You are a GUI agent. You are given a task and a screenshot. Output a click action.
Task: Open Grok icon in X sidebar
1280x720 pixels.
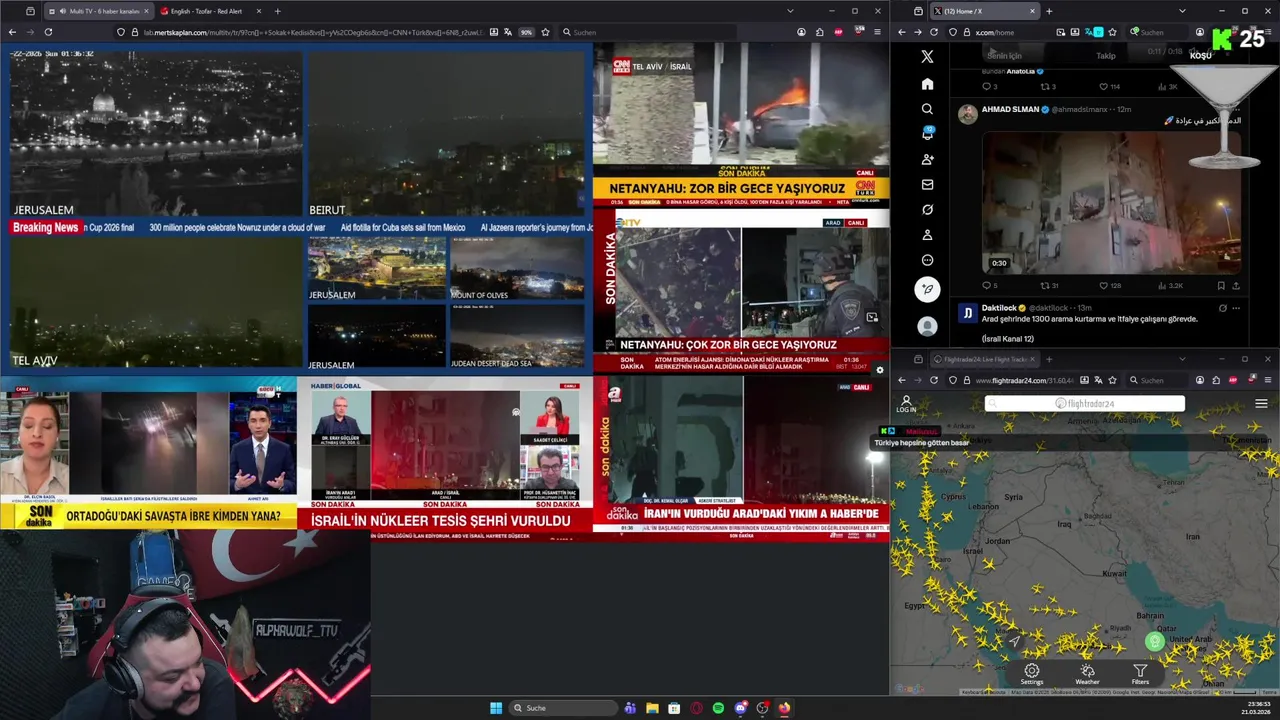pyautogui.click(x=927, y=210)
